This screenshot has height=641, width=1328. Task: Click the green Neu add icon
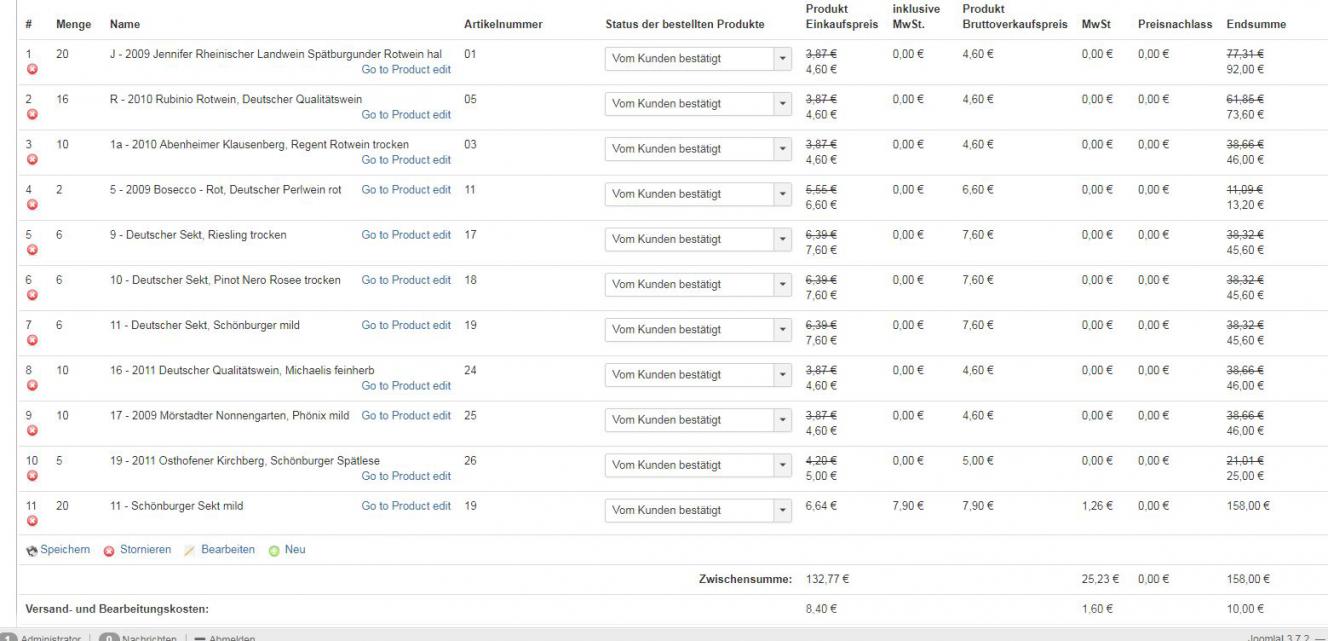(x=272, y=550)
